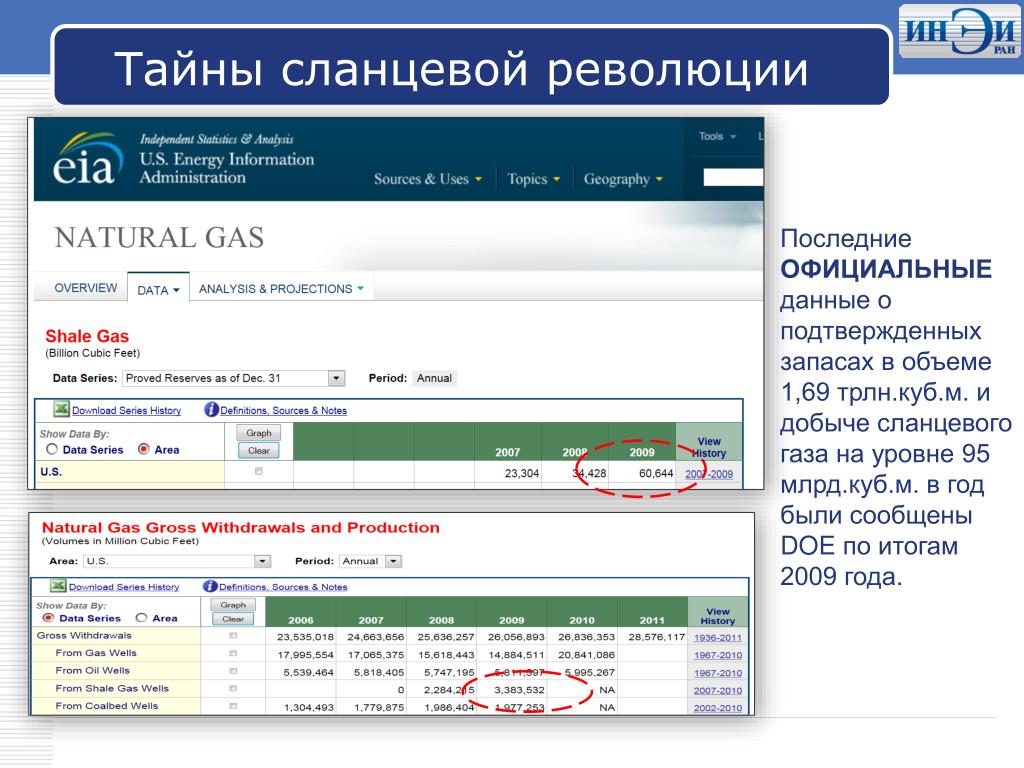The width and height of the screenshot is (1024, 768).
Task: Switch to the OVERVIEW tab
Action: [x=86, y=288]
